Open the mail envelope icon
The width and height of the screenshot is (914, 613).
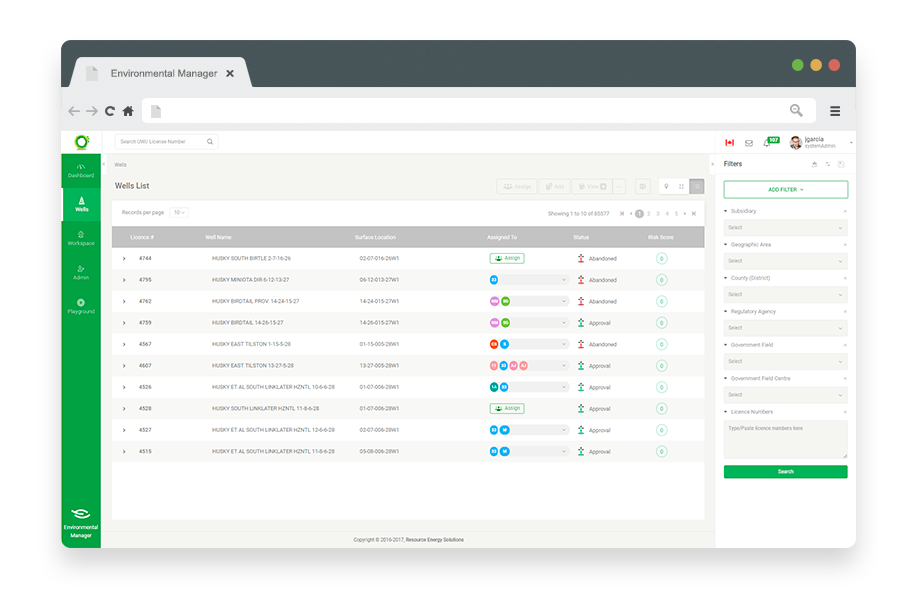[x=749, y=143]
